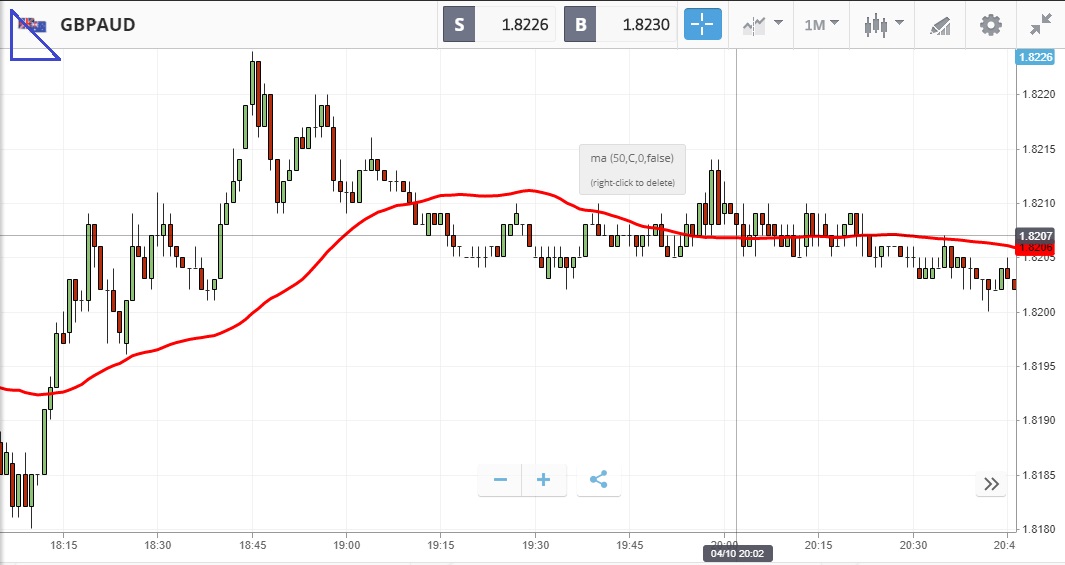1065x565 pixels.
Task: Zoom out with the minus button
Action: click(500, 480)
